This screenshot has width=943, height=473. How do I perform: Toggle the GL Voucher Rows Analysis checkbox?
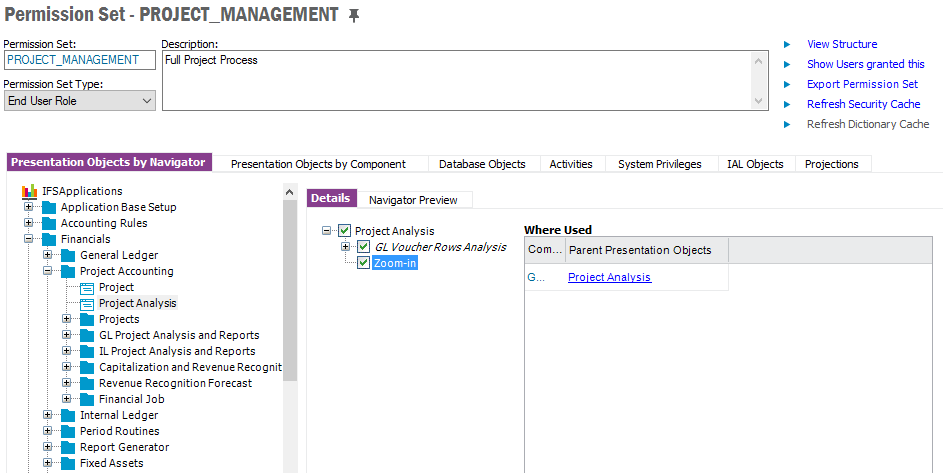[364, 247]
